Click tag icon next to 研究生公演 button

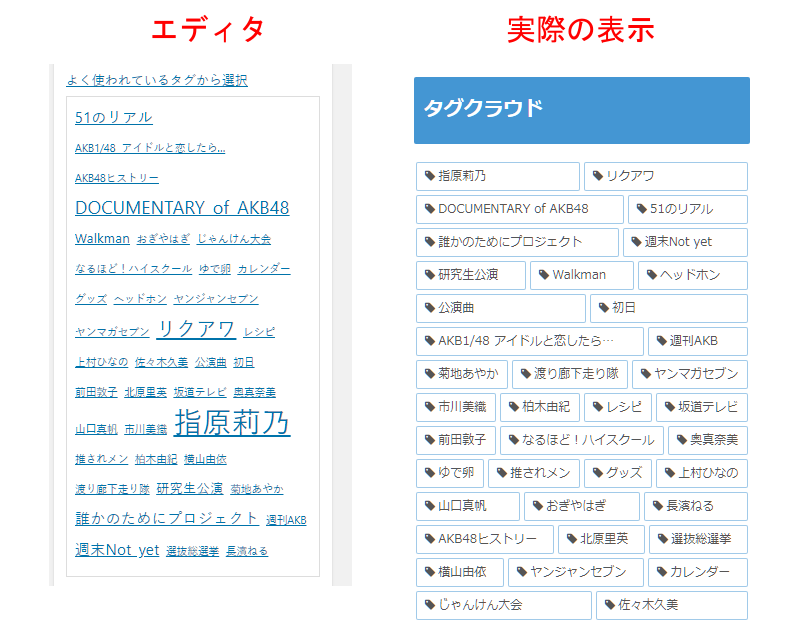(x=430, y=275)
